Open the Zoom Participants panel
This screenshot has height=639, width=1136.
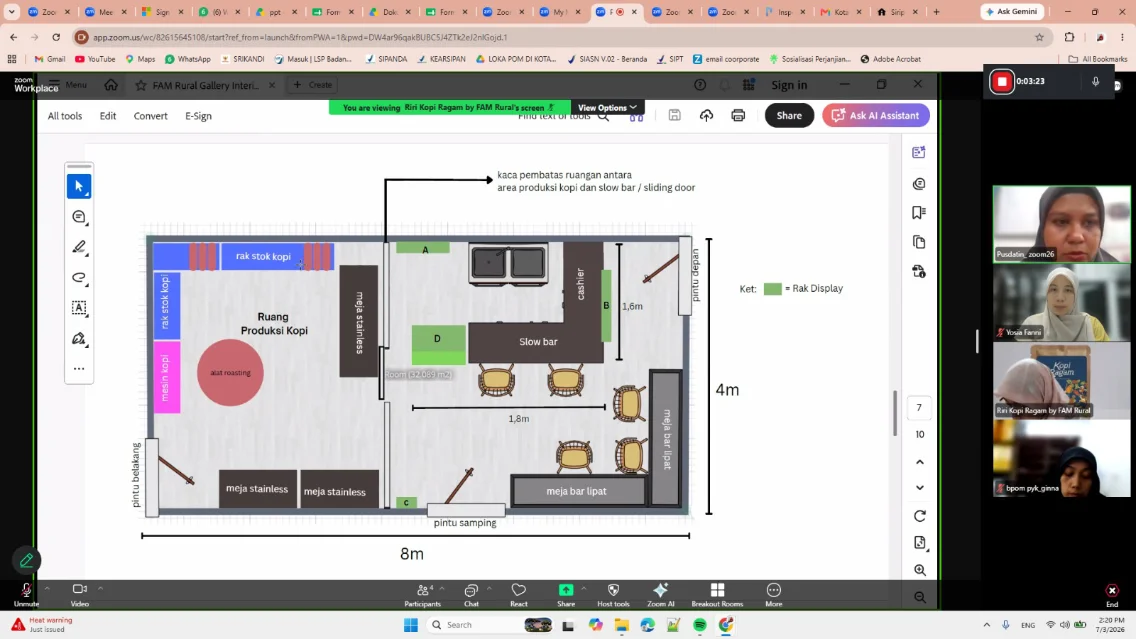422,595
